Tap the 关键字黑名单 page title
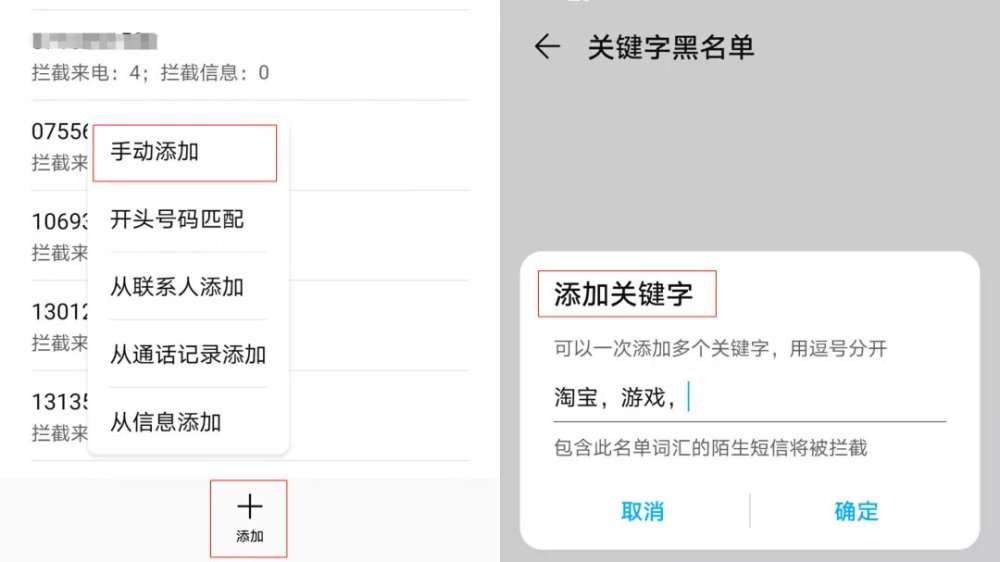This screenshot has height=562, width=1000. pos(670,47)
